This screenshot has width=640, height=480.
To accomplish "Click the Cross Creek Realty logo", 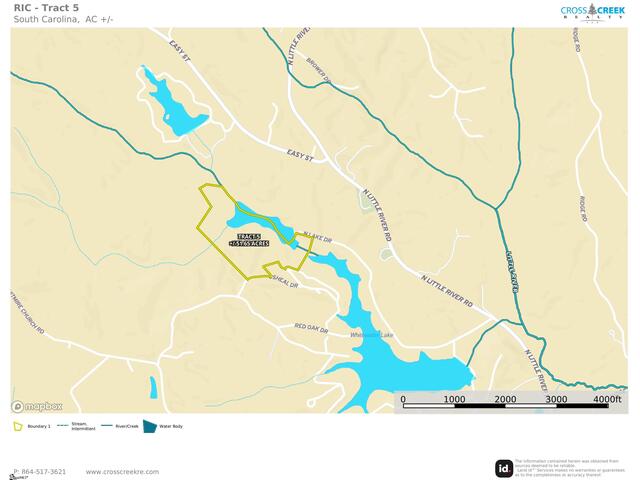I will (x=592, y=13).
